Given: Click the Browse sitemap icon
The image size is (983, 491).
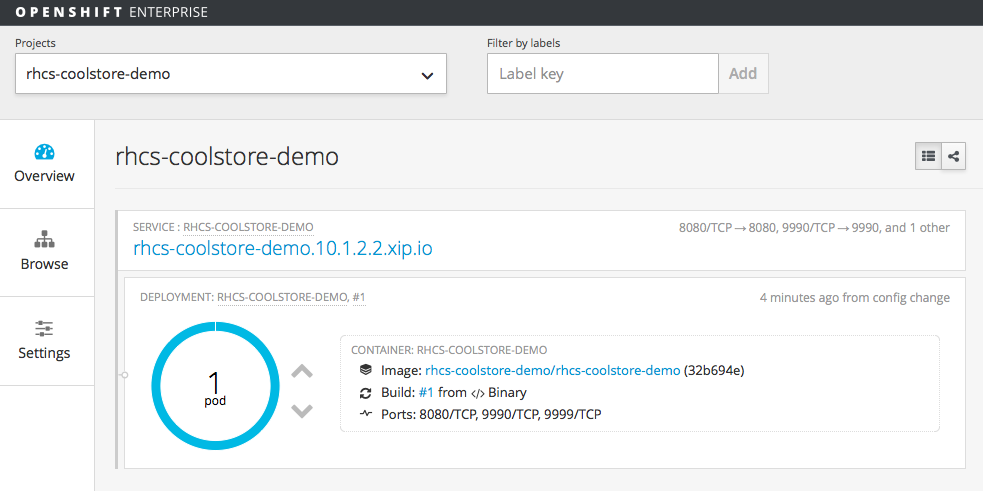Looking at the screenshot, I should coord(44,240).
